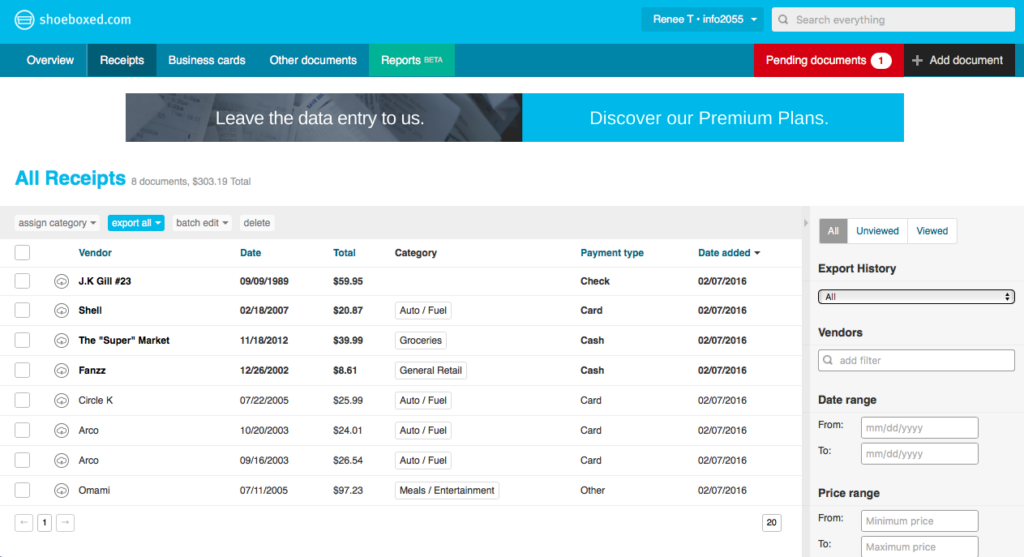1024x557 pixels.
Task: Open the assign category dropdown
Action: tap(58, 223)
